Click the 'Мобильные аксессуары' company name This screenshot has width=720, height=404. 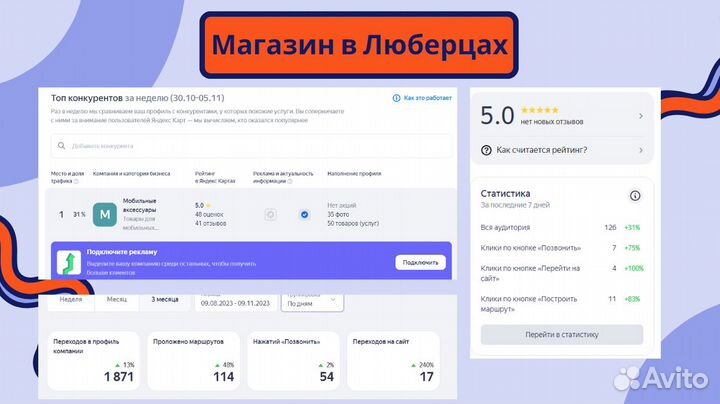tap(140, 205)
